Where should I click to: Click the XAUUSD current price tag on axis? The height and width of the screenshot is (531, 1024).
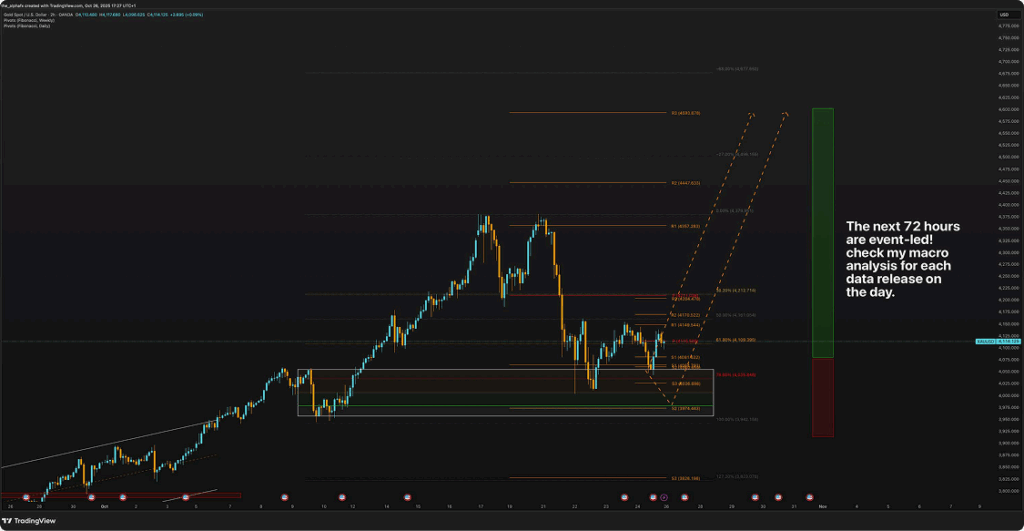click(998, 342)
